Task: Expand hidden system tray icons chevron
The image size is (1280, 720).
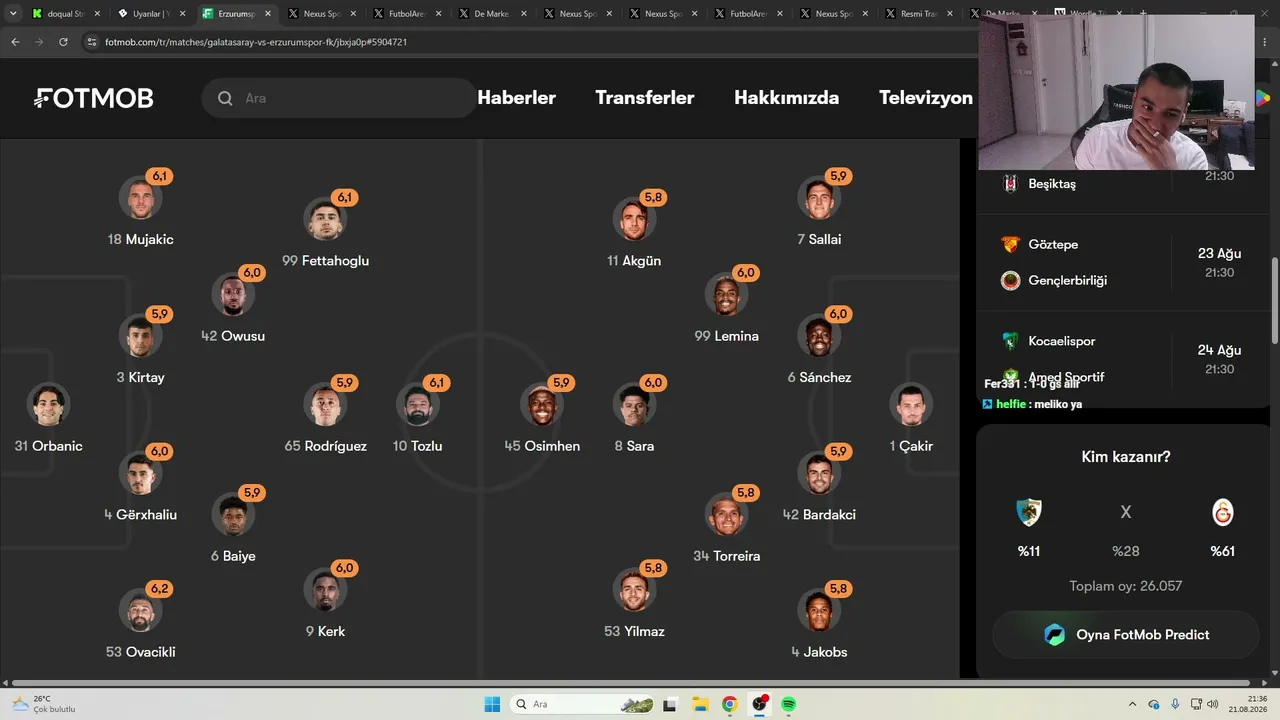Action: coord(1133,705)
